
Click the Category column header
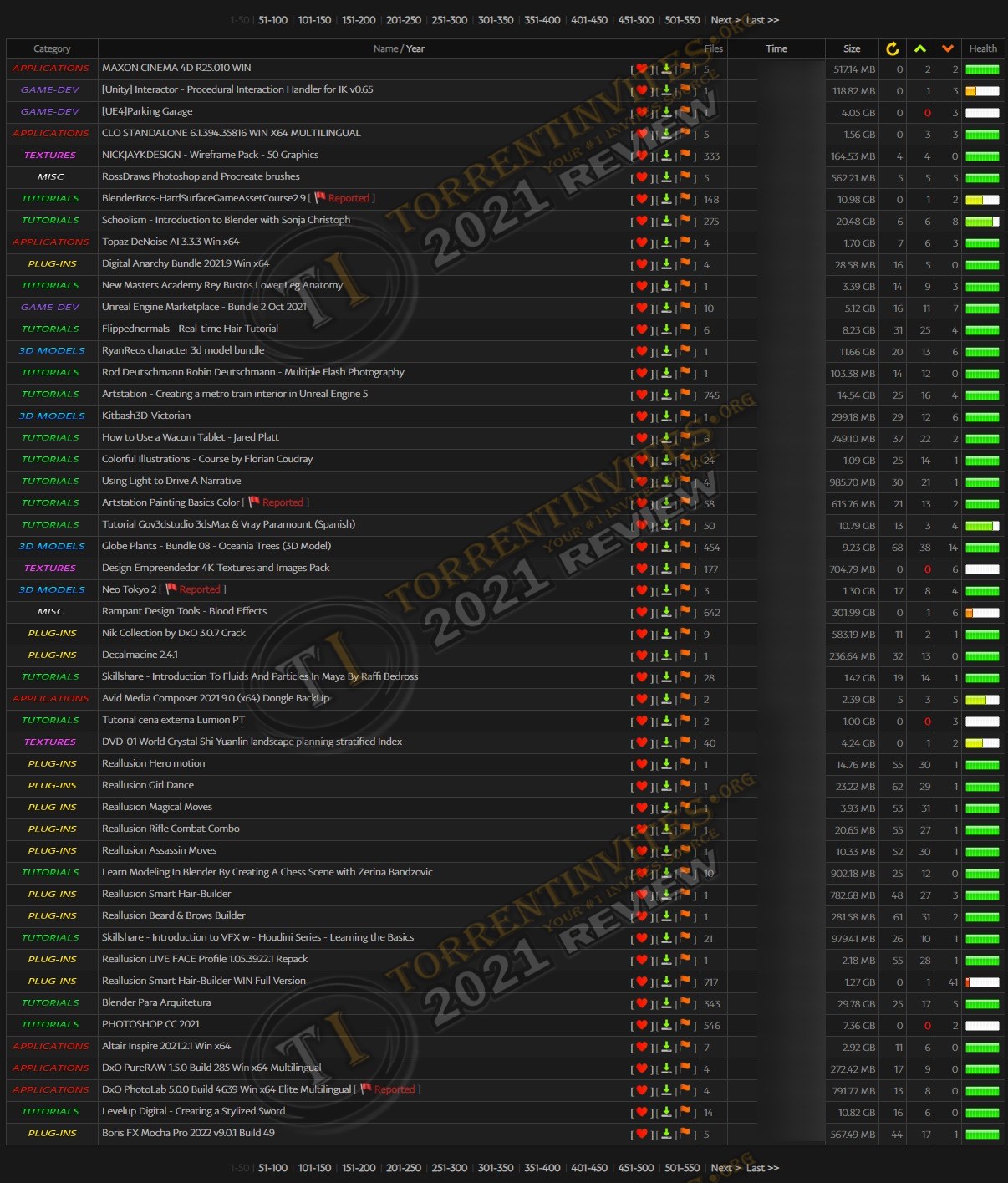click(x=52, y=48)
